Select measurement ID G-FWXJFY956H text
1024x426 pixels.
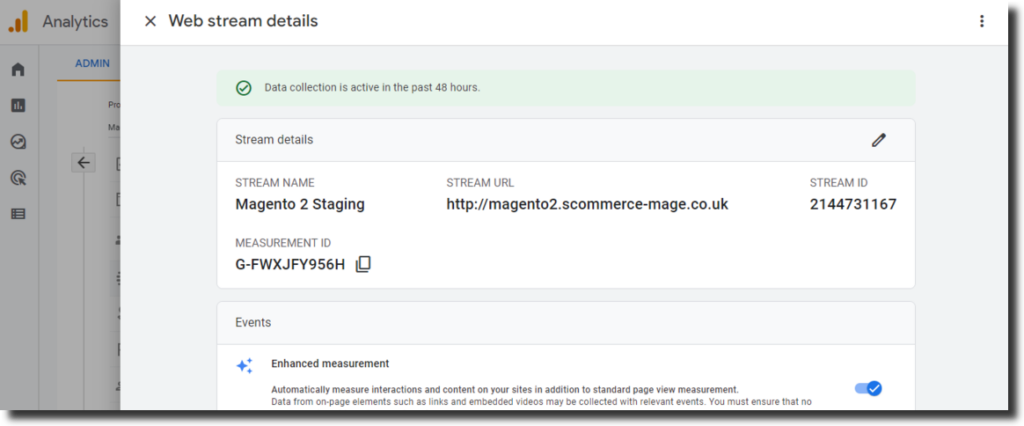pyautogui.click(x=290, y=265)
